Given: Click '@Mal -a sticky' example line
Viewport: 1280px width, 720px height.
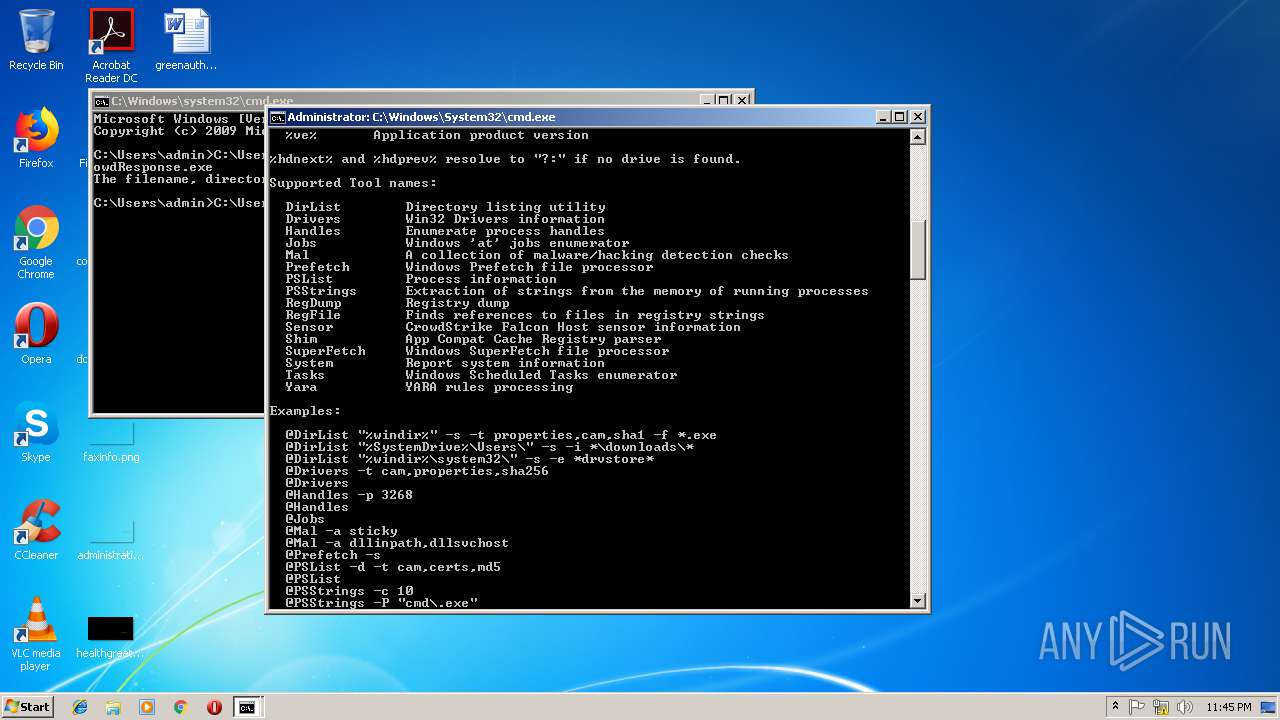Looking at the screenshot, I should [x=341, y=531].
